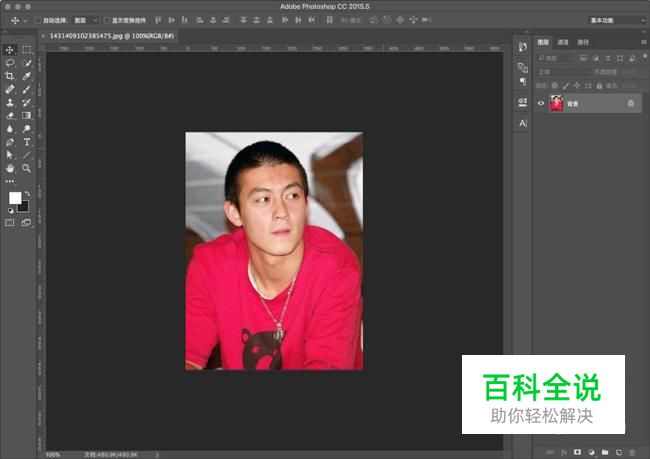This screenshot has height=459, width=650.
Task: Select the Eyedropper tool
Action: pyautogui.click(x=26, y=76)
